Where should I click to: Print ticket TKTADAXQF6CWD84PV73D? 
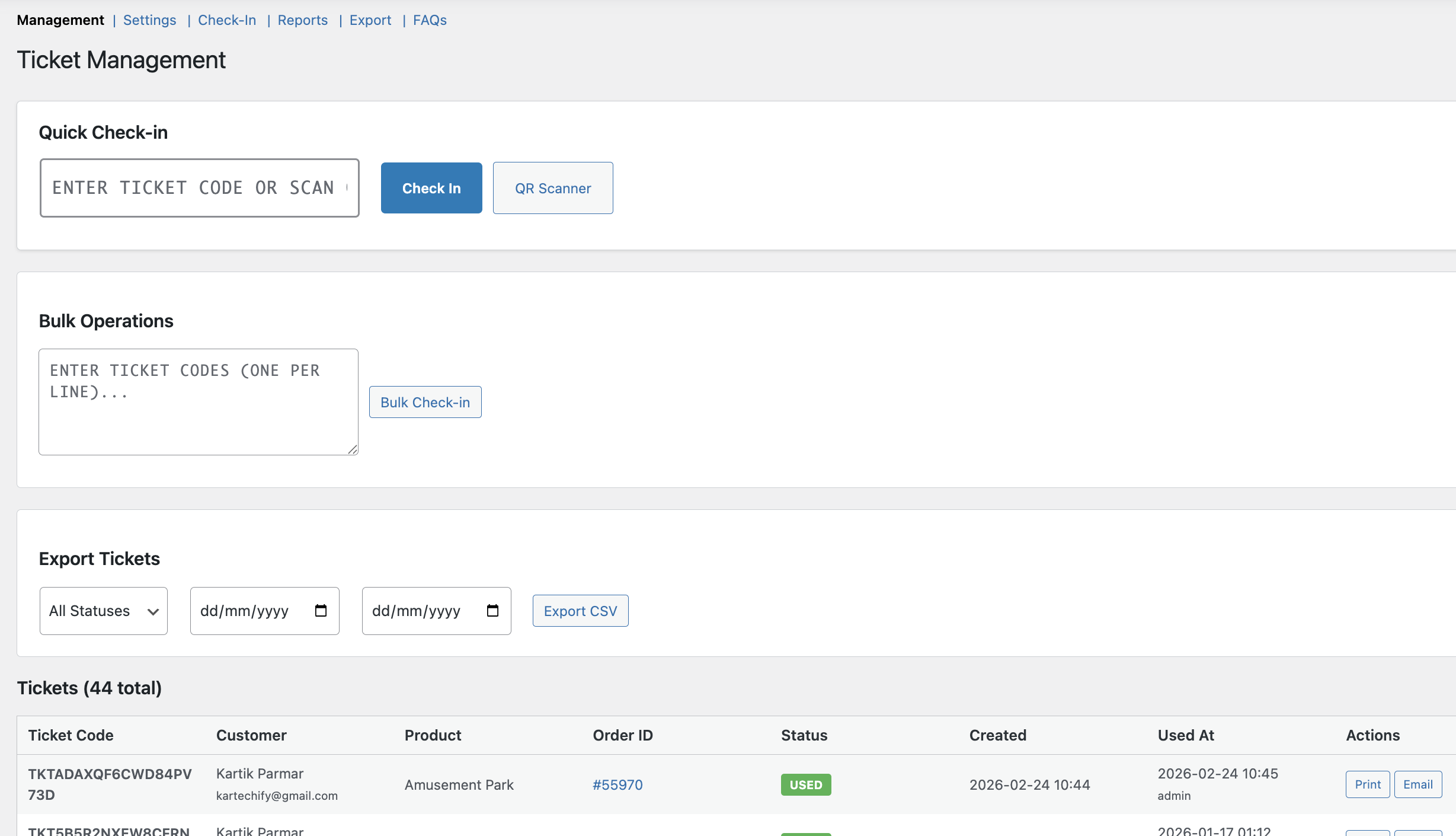1367,784
